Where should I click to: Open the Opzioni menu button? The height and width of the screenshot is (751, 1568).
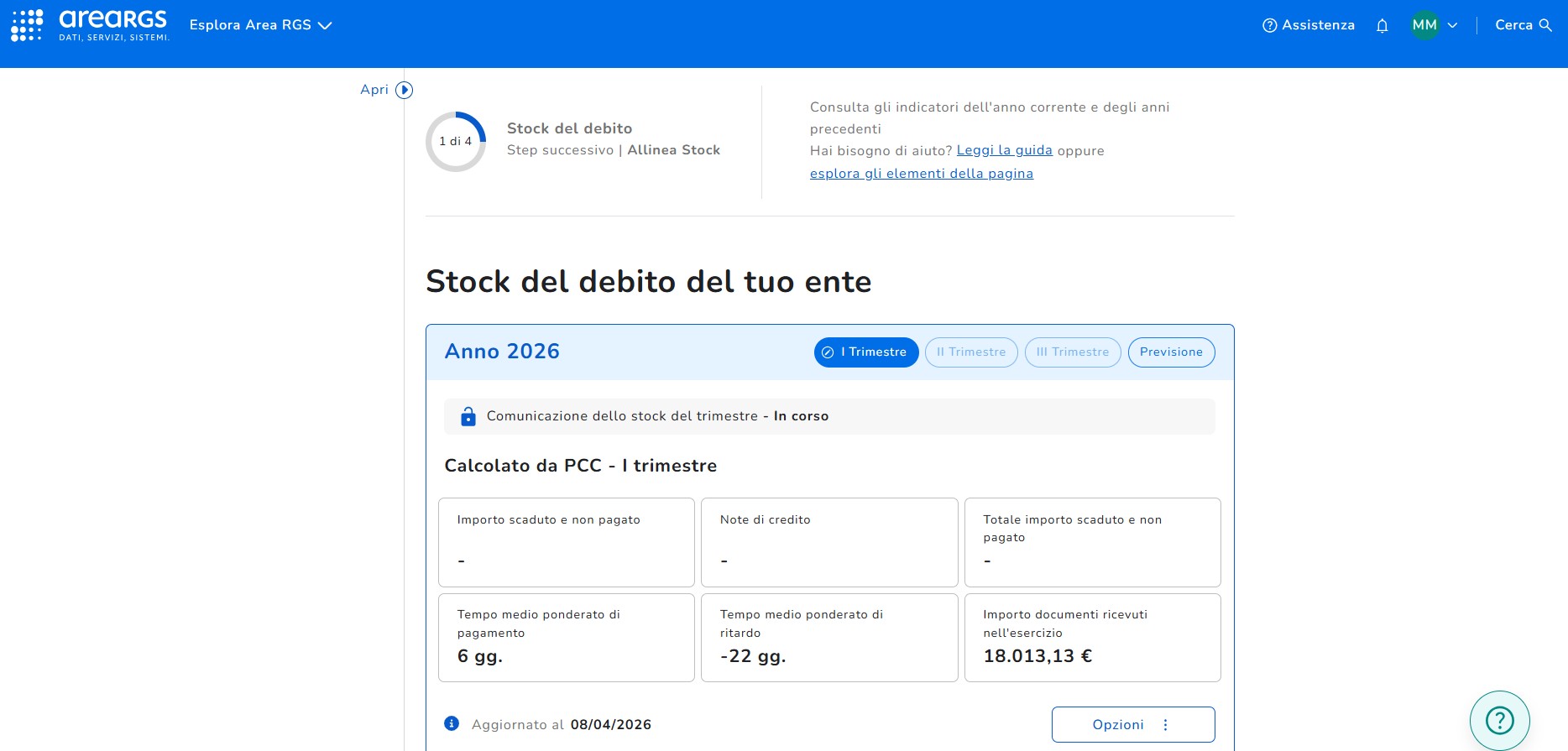(x=1132, y=725)
